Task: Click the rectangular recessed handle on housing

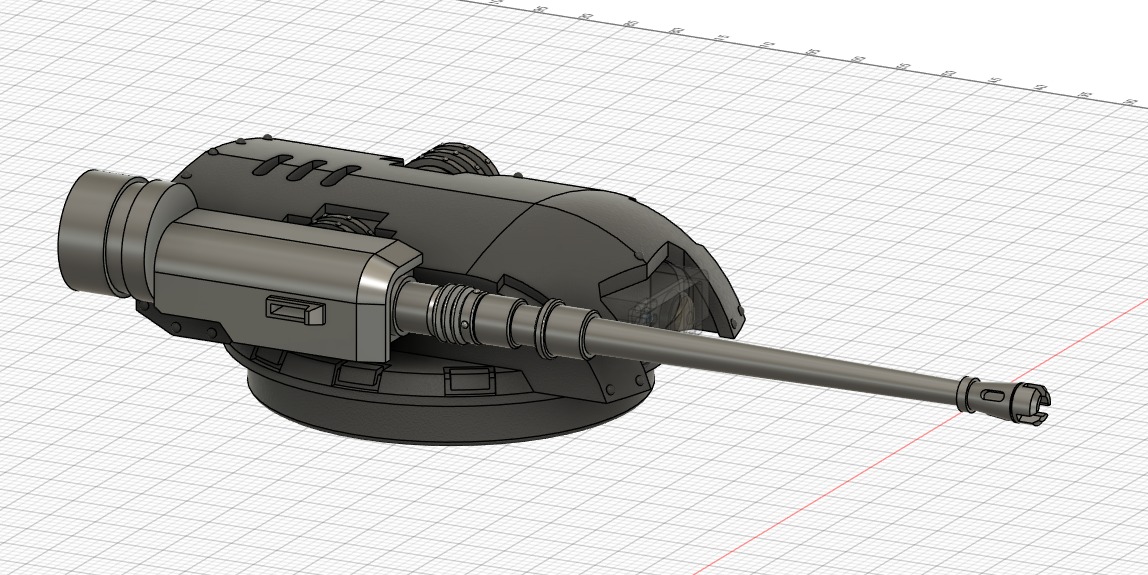Action: click(295, 310)
